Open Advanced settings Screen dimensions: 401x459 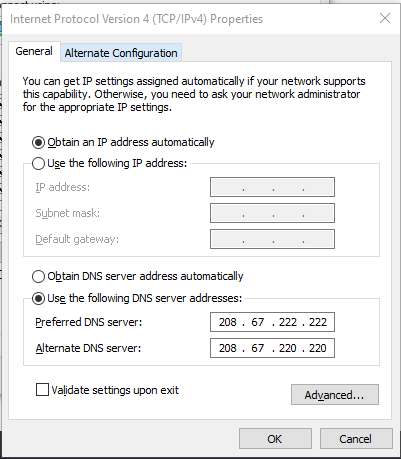335,395
